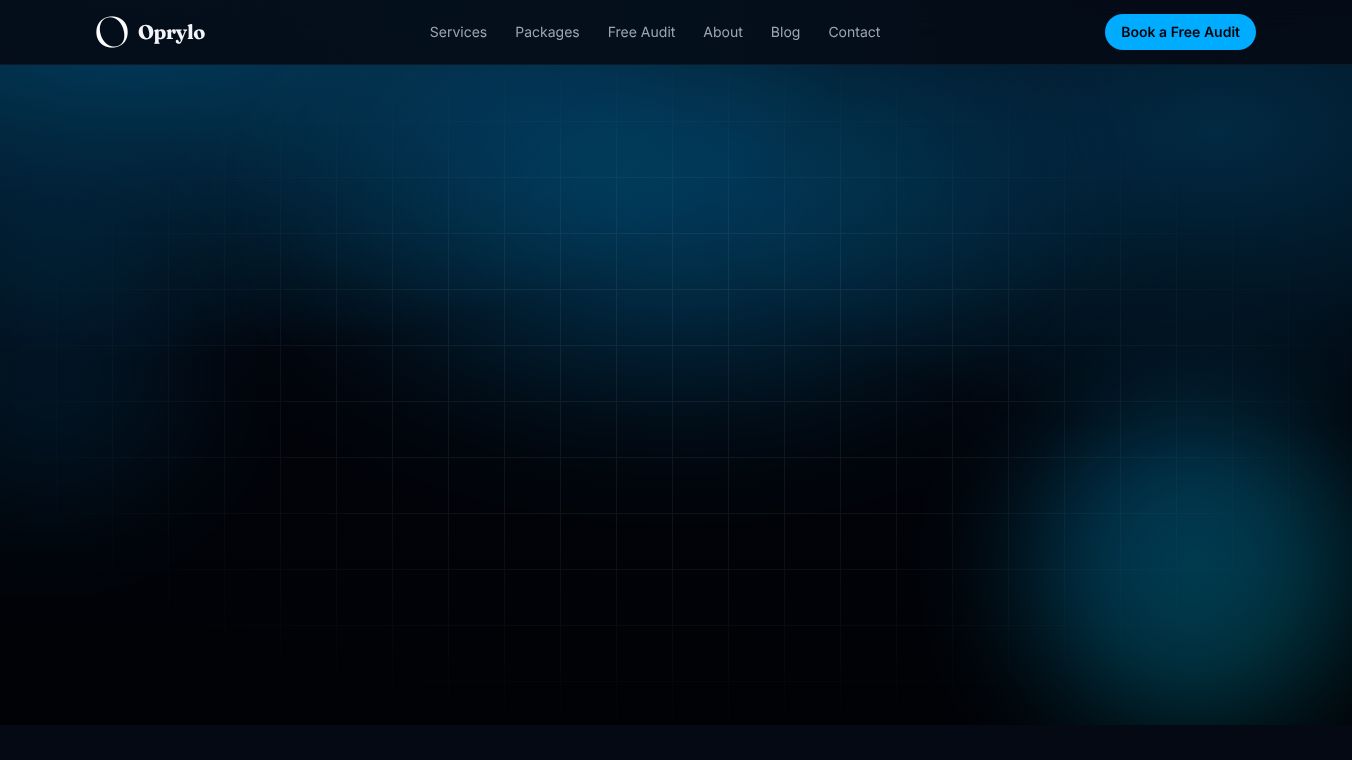
Task: Select the blue pill-shaped audit booking button
Action: 1180,32
